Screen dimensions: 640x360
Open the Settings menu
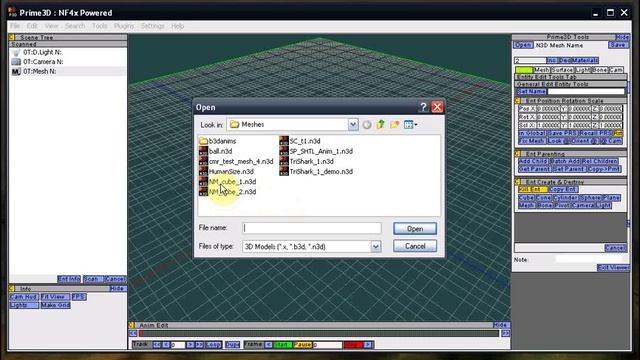pyautogui.click(x=152, y=26)
